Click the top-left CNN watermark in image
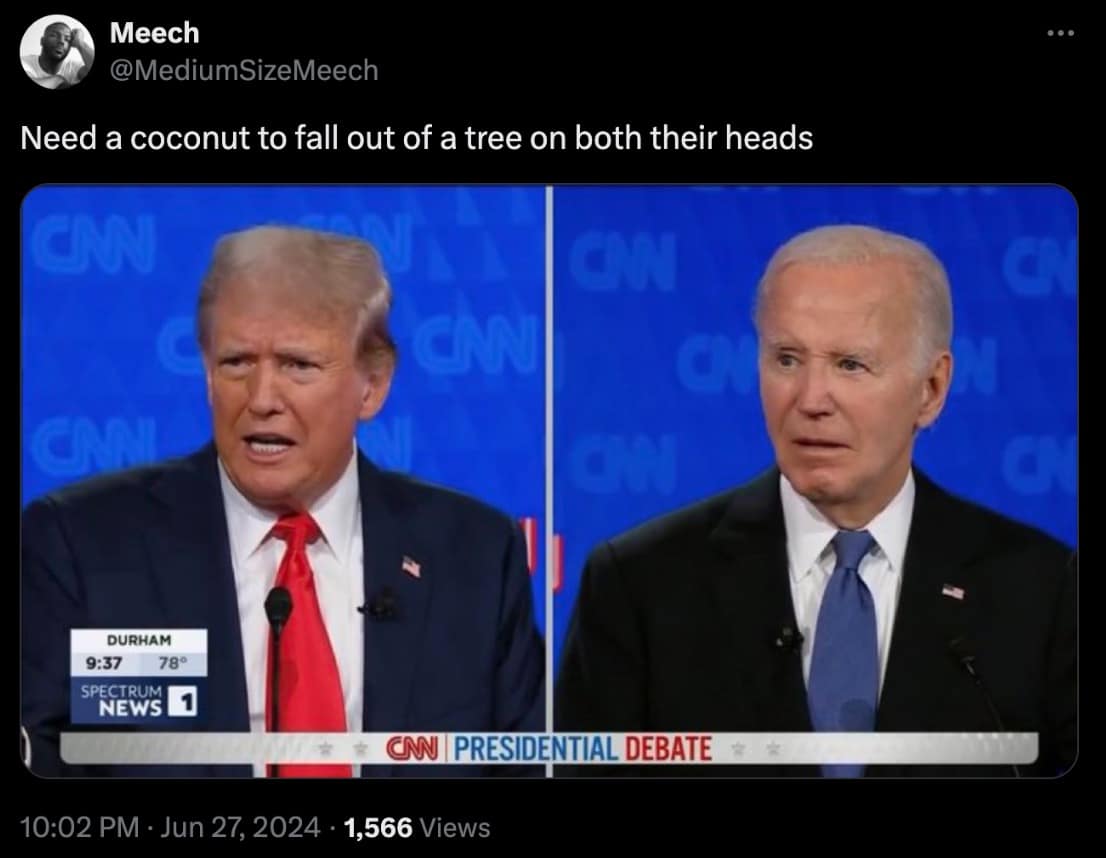 point(93,244)
